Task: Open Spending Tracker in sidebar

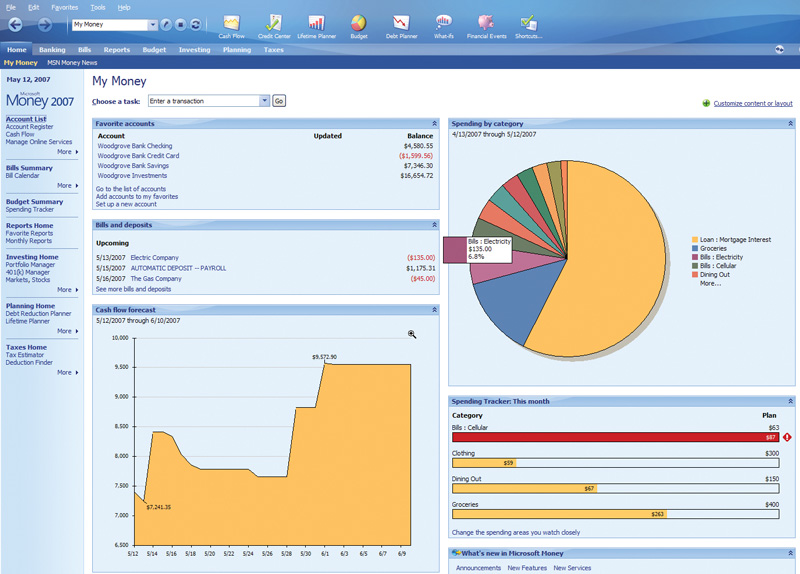Action: click(30, 209)
